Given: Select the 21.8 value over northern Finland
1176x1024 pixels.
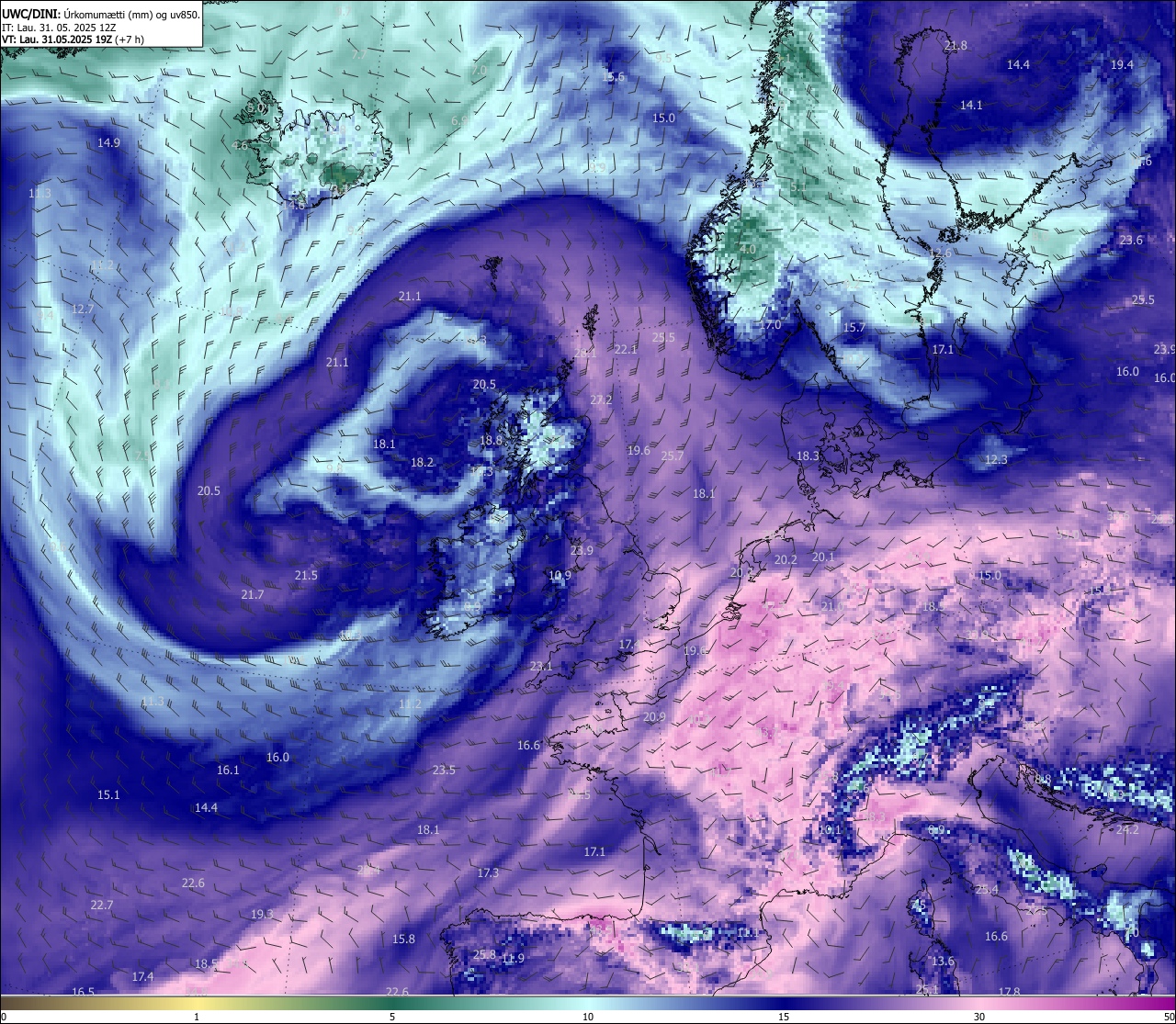Looking at the screenshot, I should pos(955,46).
